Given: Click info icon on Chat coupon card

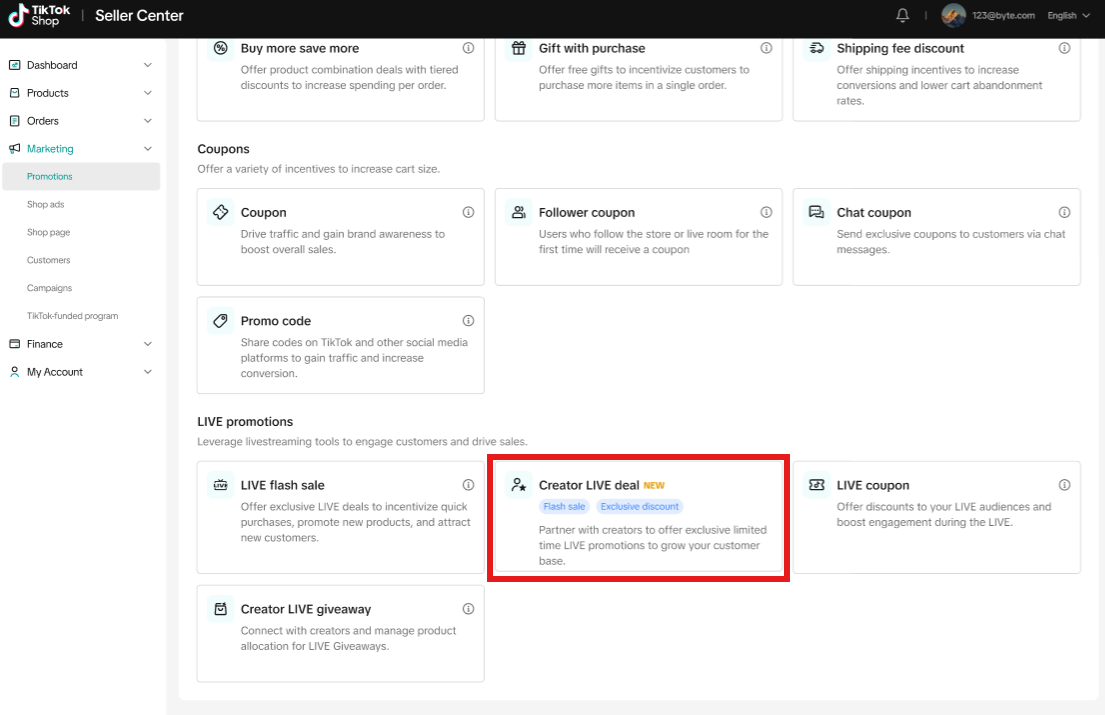Looking at the screenshot, I should tap(1064, 213).
